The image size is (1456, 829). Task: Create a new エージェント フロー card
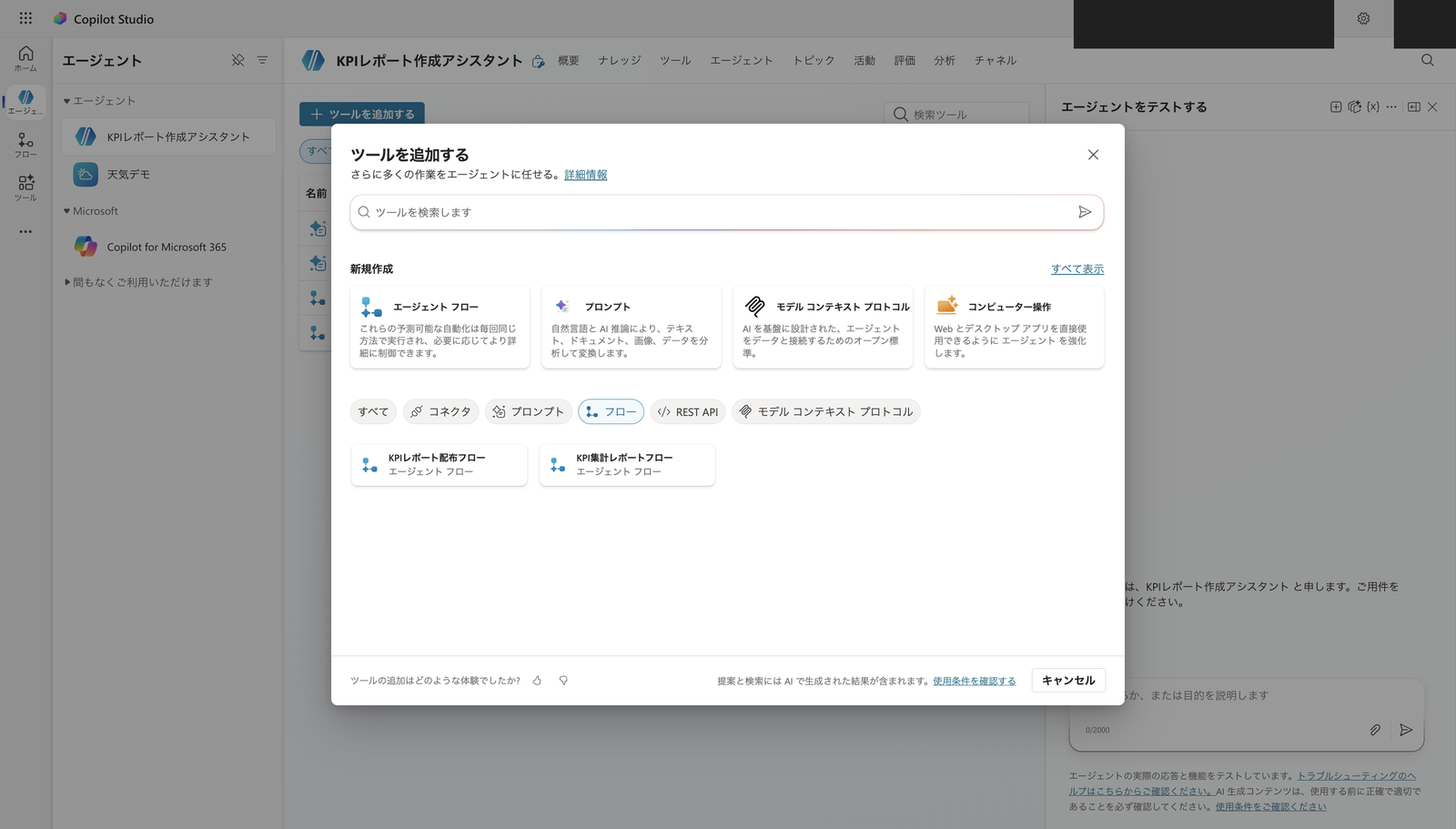point(440,328)
